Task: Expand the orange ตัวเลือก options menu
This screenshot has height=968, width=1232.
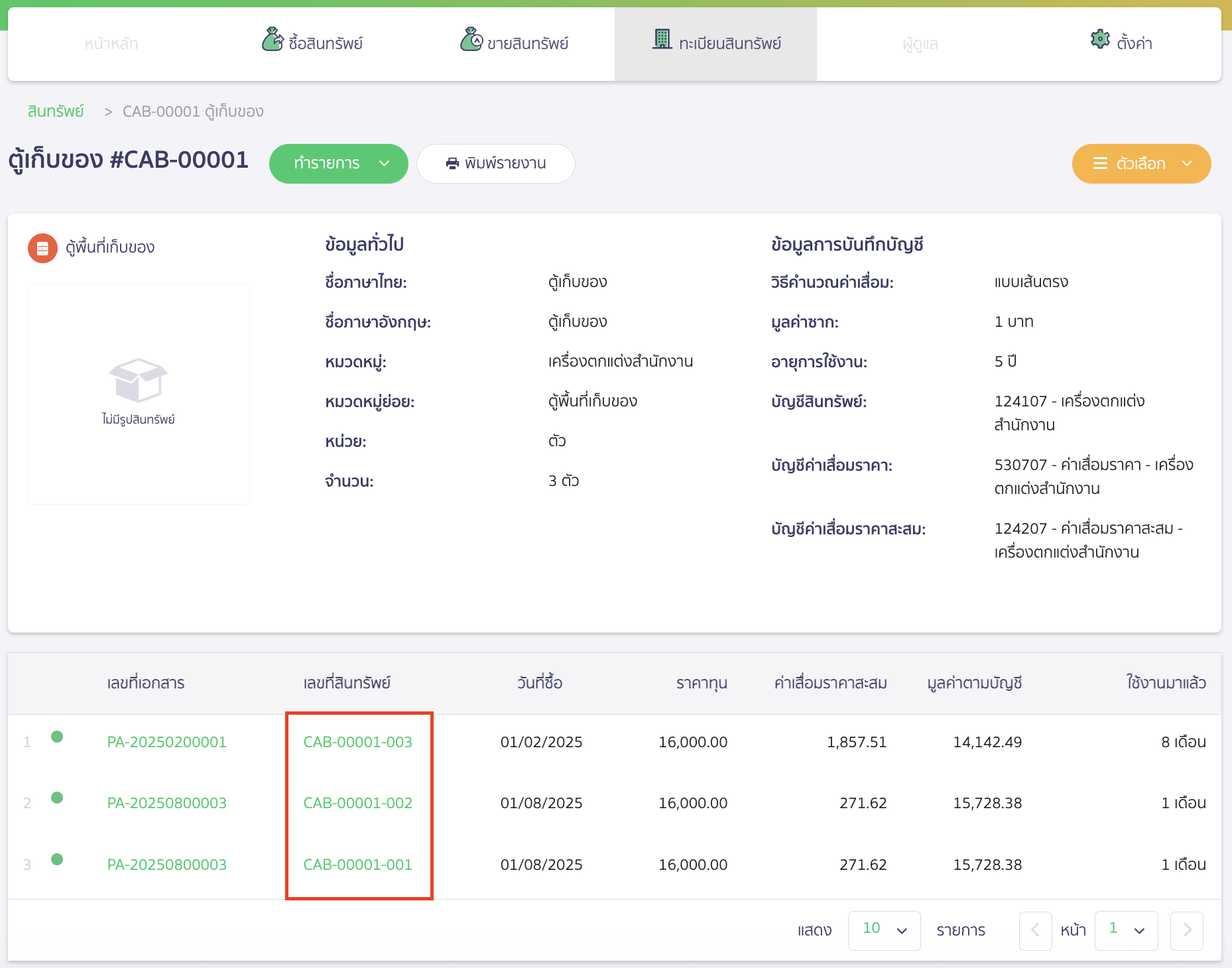Action: point(1140,164)
